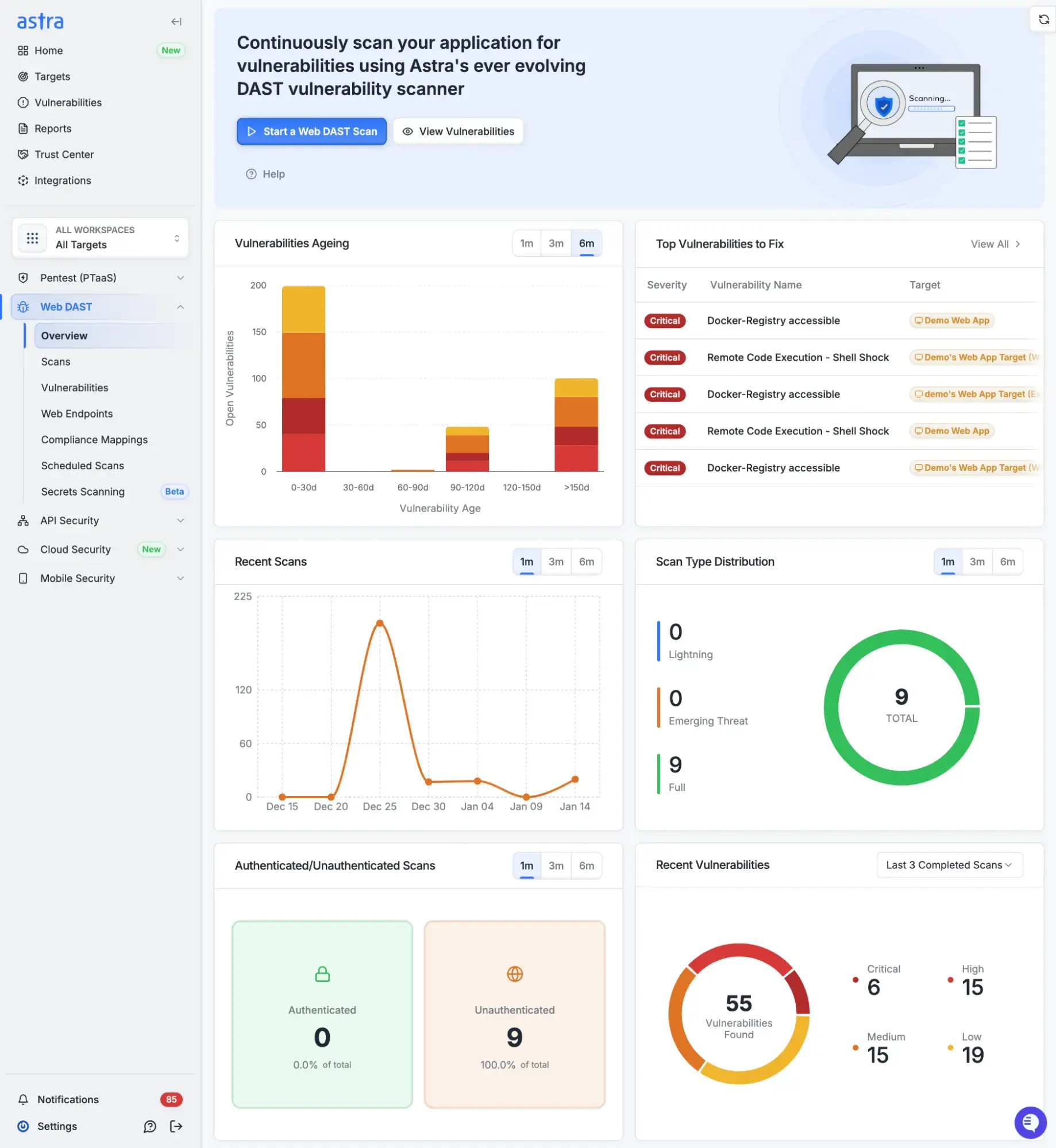Collapse the sidebar with the arrow icon
Image resolution: width=1056 pixels, height=1148 pixels.
[176, 21]
